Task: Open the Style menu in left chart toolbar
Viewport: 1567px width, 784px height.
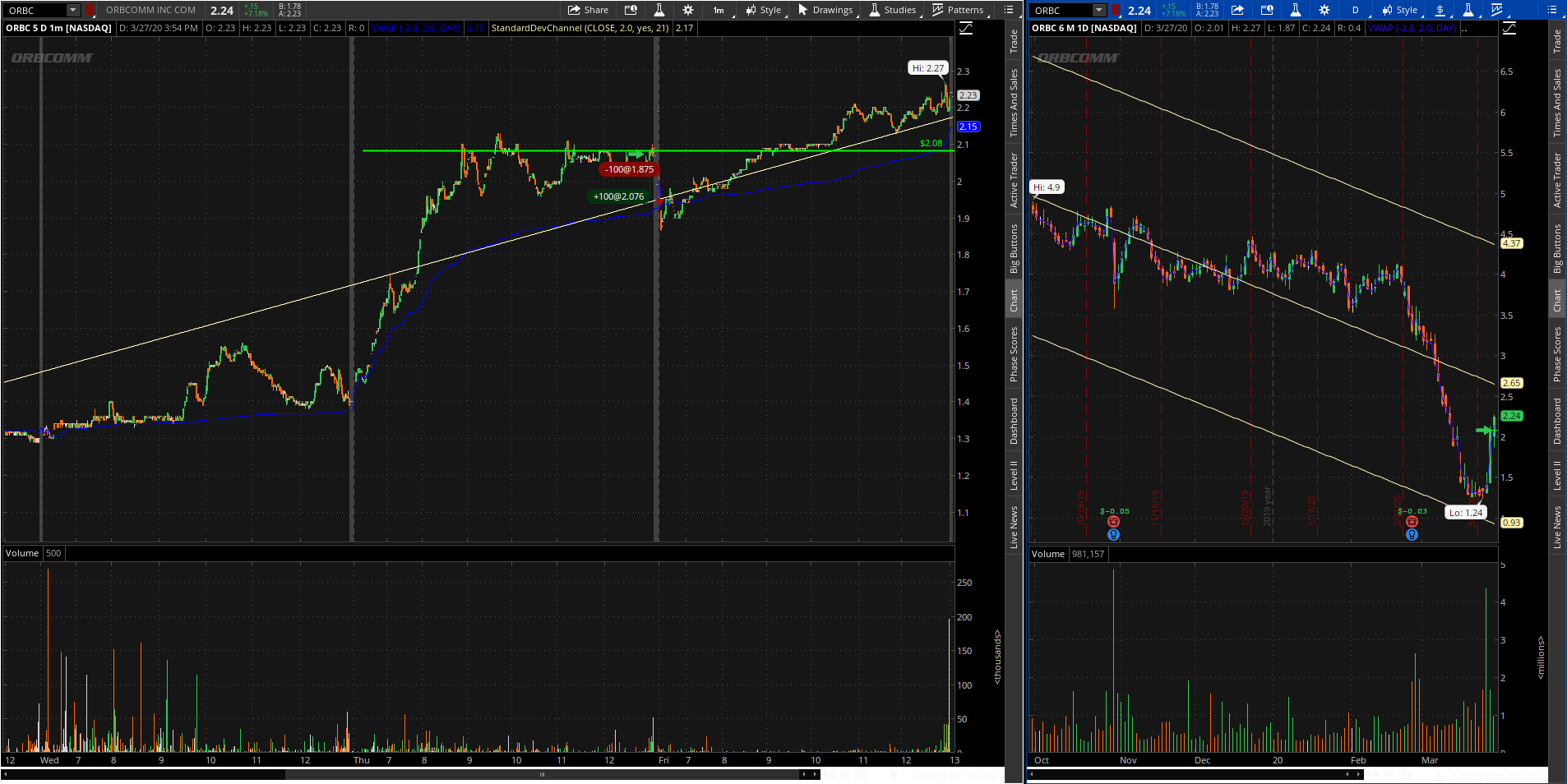Action: point(764,10)
